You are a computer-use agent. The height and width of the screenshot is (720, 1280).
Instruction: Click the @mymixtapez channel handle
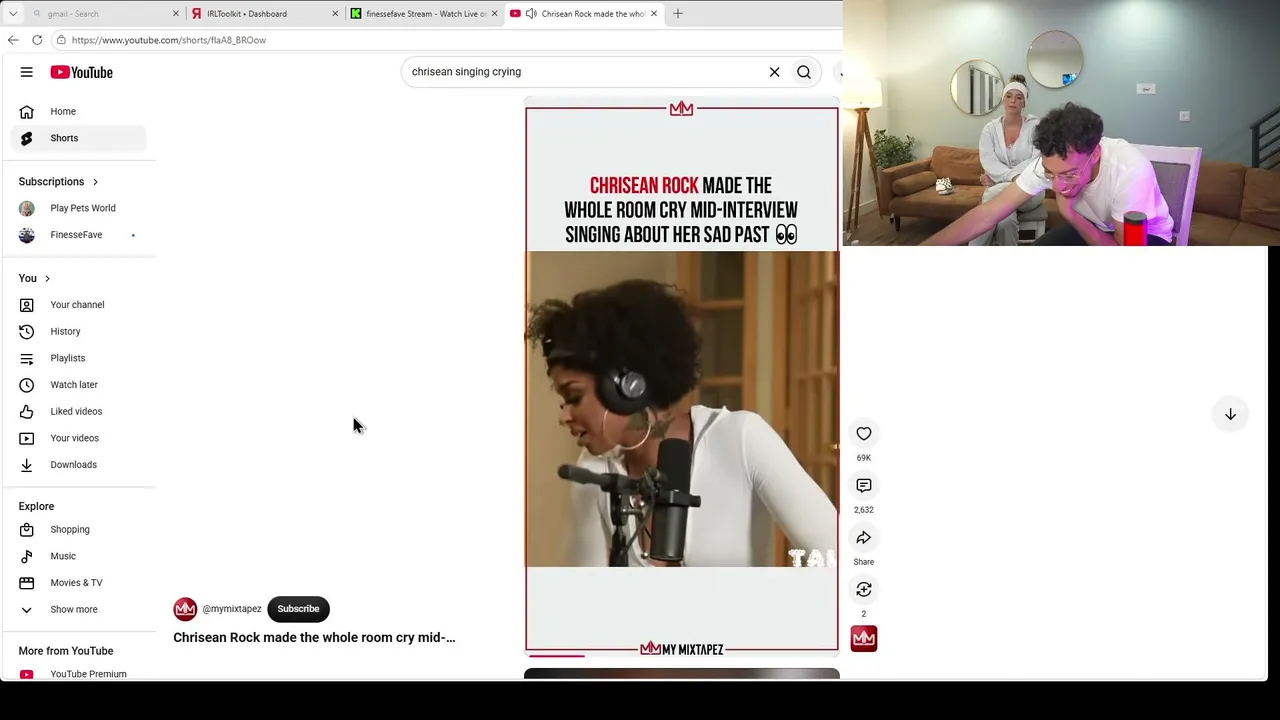[x=232, y=609]
